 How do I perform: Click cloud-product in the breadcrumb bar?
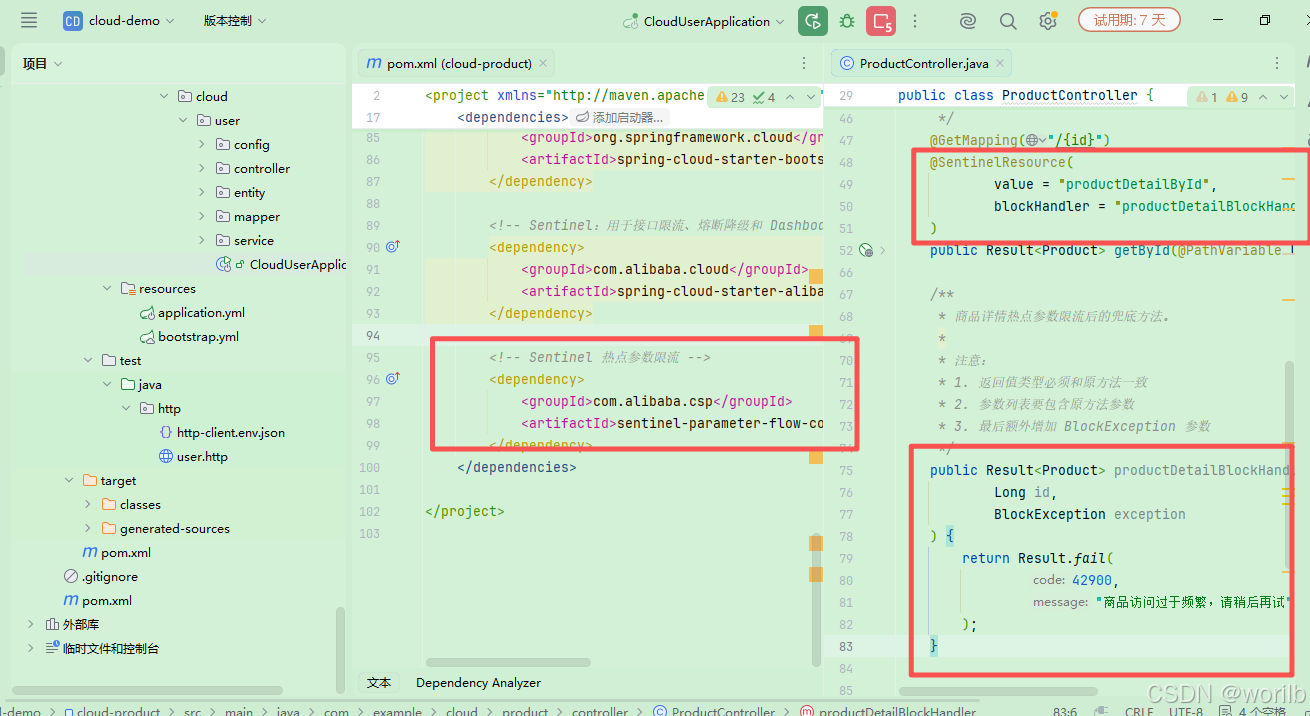(x=112, y=712)
